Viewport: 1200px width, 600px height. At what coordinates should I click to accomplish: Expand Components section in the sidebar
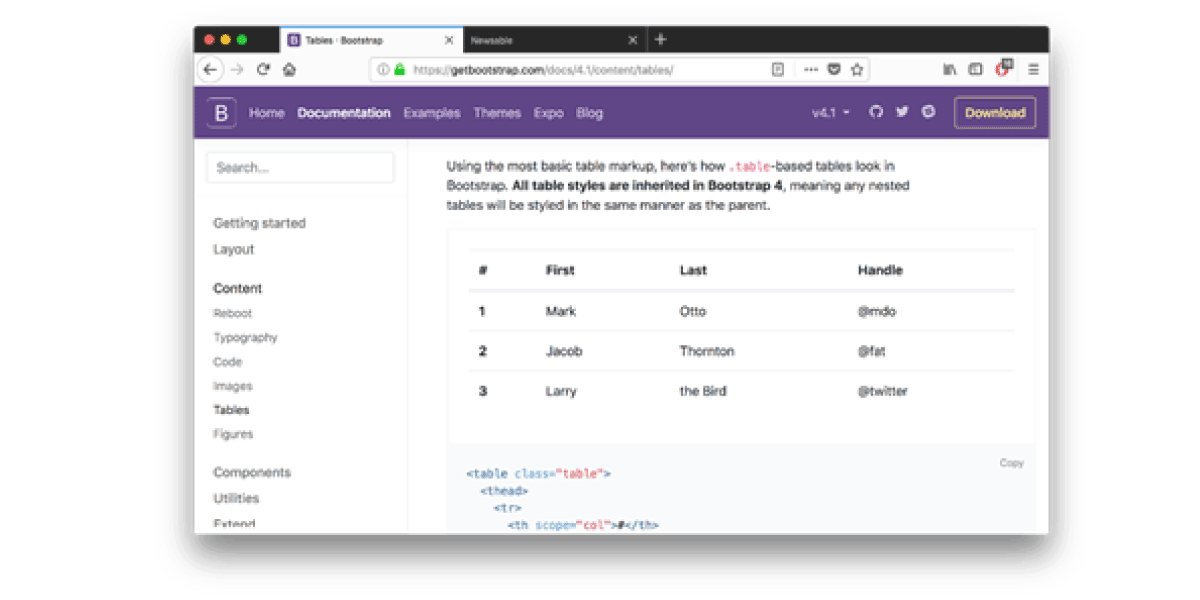pos(252,472)
